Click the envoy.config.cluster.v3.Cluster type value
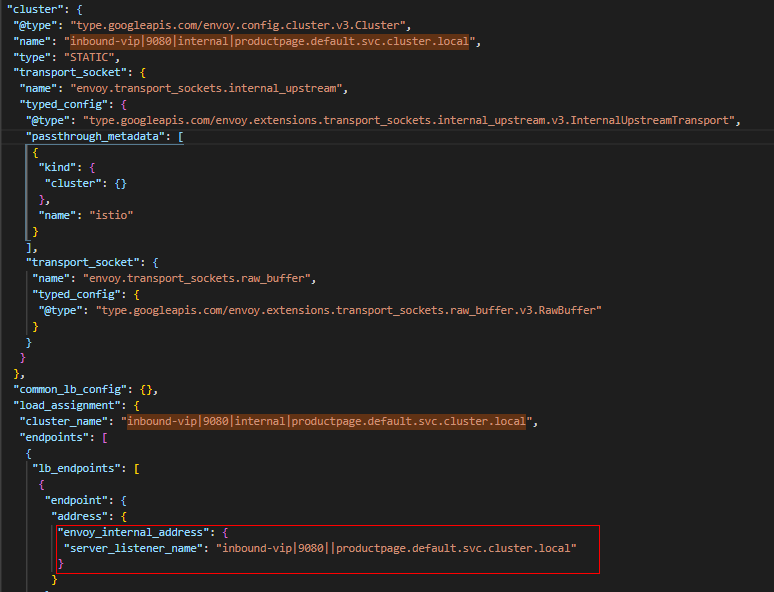The image size is (774, 592). [x=237, y=25]
